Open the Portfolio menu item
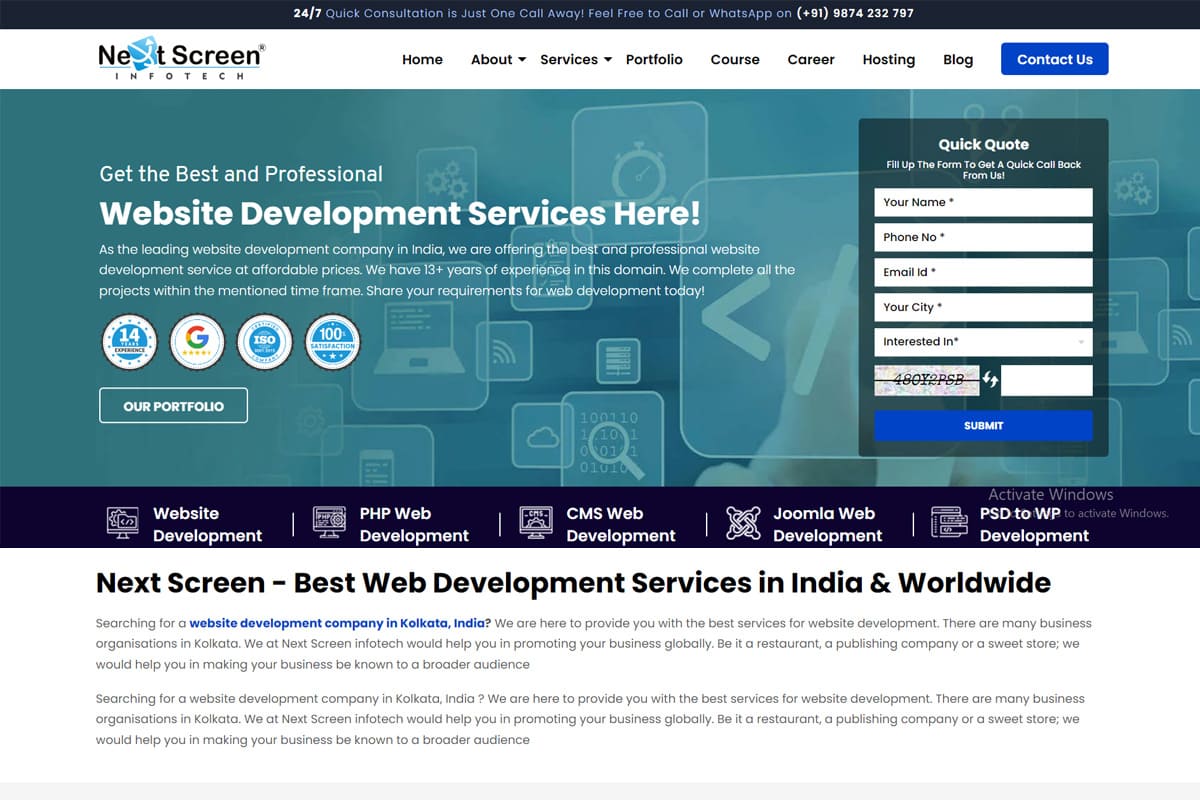The image size is (1200, 800). pyautogui.click(x=654, y=59)
